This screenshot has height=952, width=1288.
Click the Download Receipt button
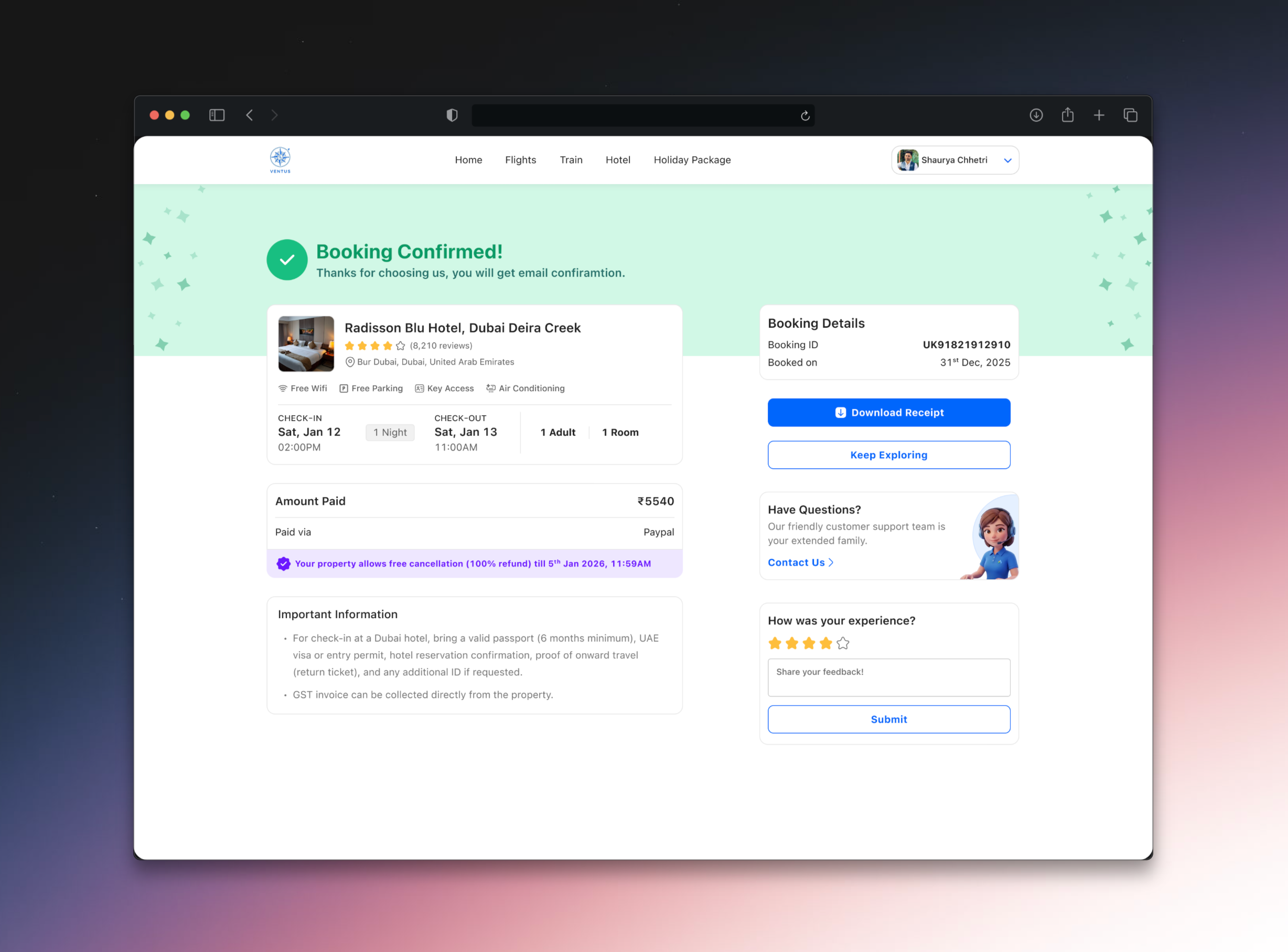888,412
